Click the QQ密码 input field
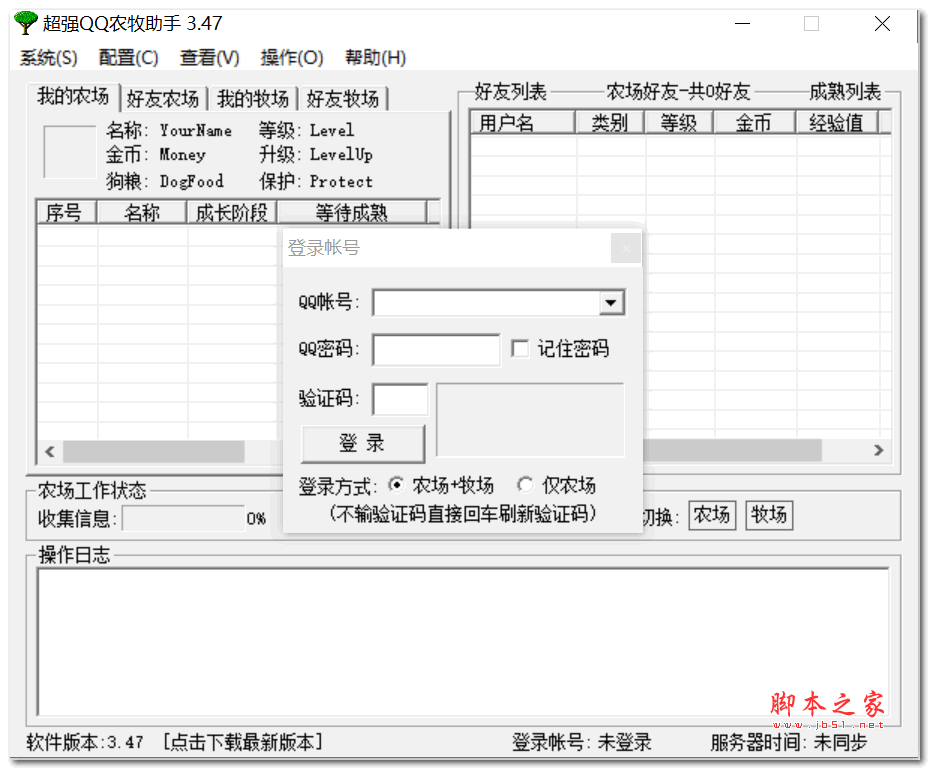The height and width of the screenshot is (771, 931). [435, 349]
